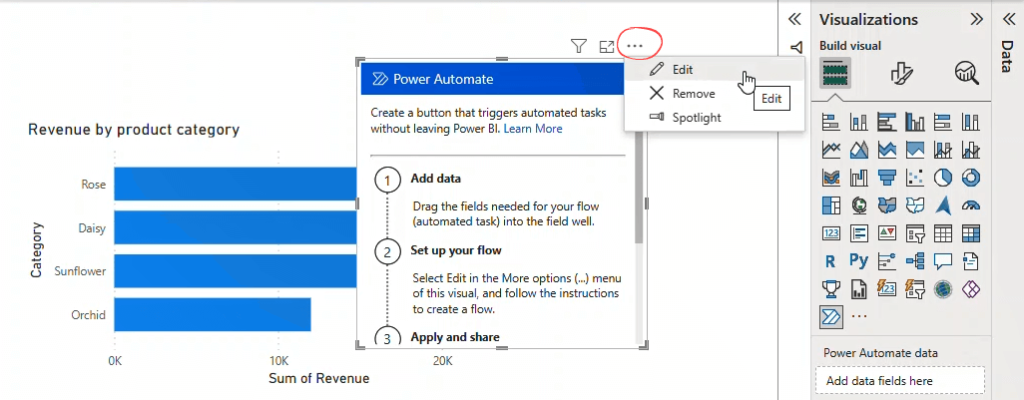Select the Azure map arrow visual
The image size is (1024, 400).
(x=944, y=205)
